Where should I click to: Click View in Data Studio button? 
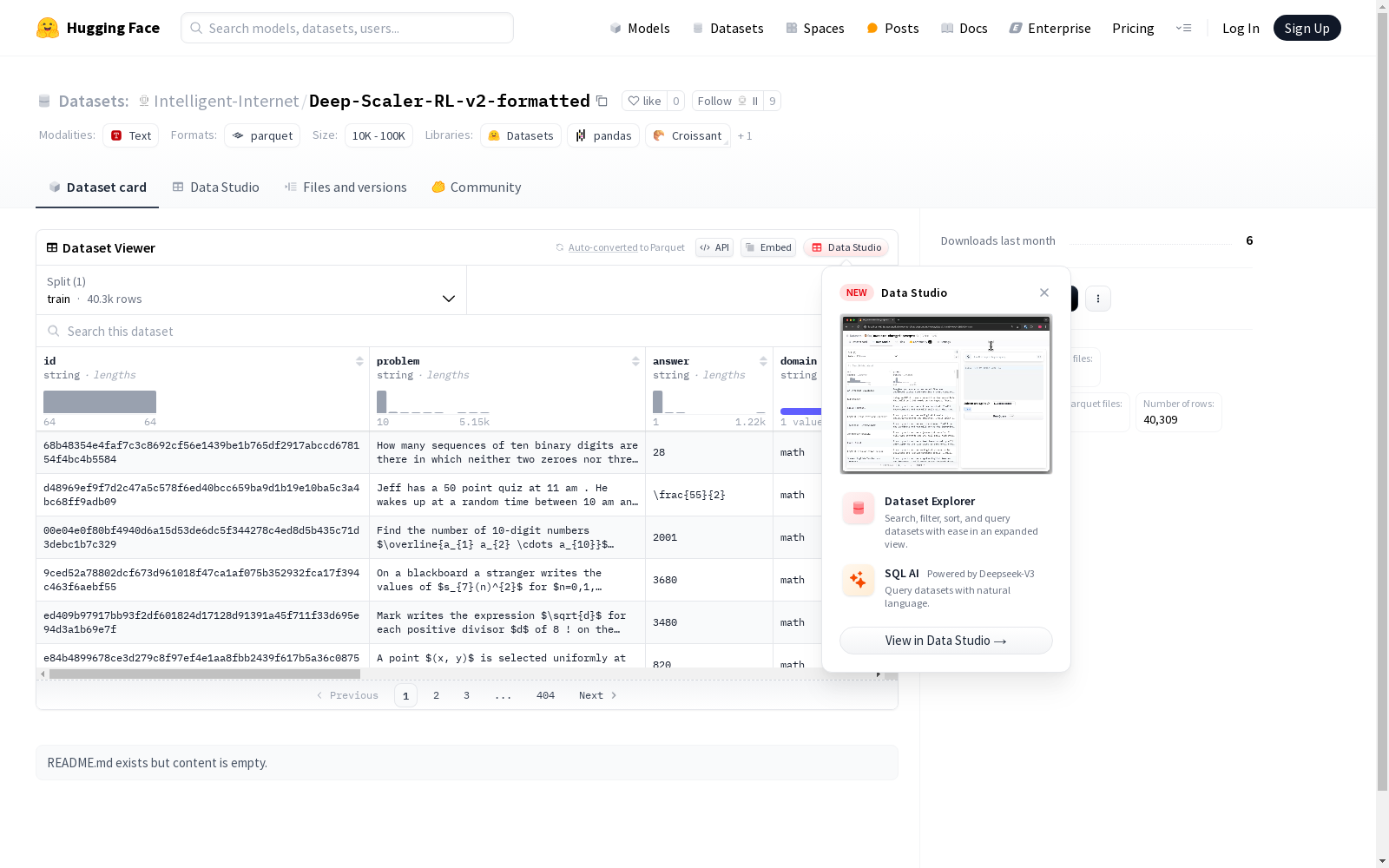click(x=946, y=641)
